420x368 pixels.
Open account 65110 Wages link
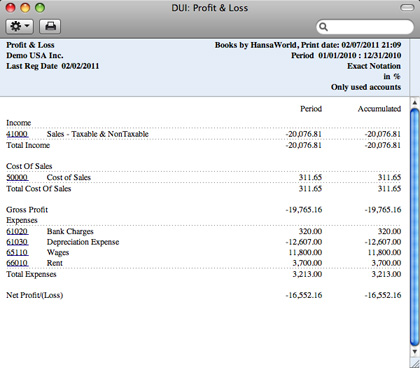17,252
